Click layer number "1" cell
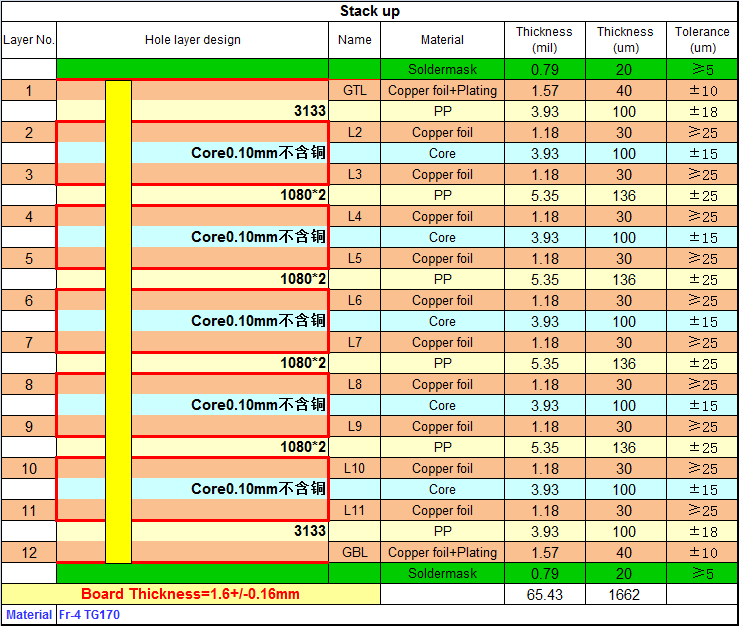The height and width of the screenshot is (626, 739). click(x=29, y=90)
